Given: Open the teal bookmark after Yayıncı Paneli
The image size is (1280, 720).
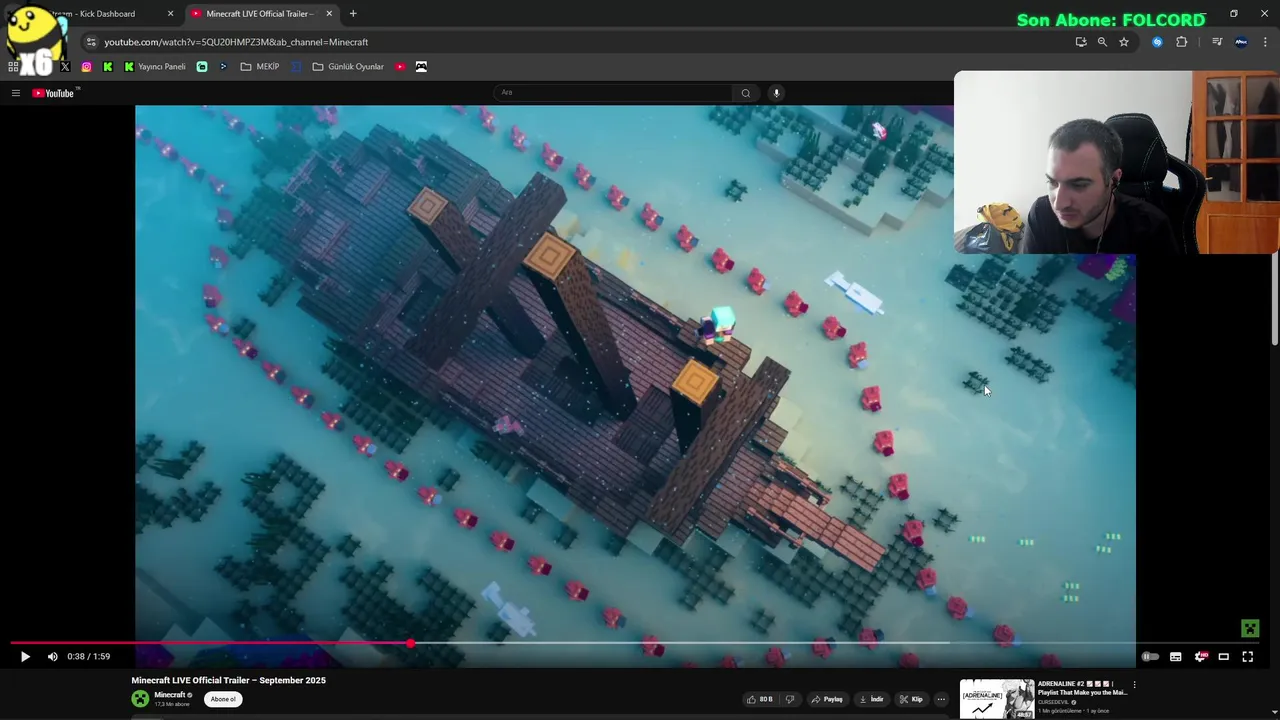Looking at the screenshot, I should (202, 67).
